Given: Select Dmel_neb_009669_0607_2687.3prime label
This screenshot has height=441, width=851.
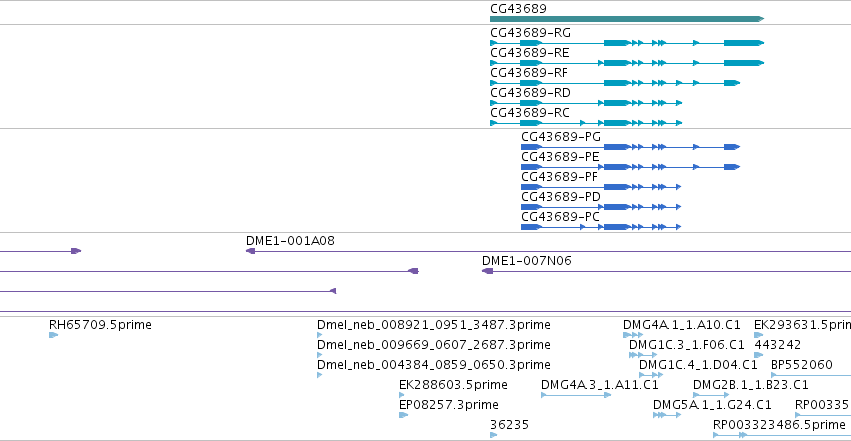Looking at the screenshot, I should click(434, 345).
